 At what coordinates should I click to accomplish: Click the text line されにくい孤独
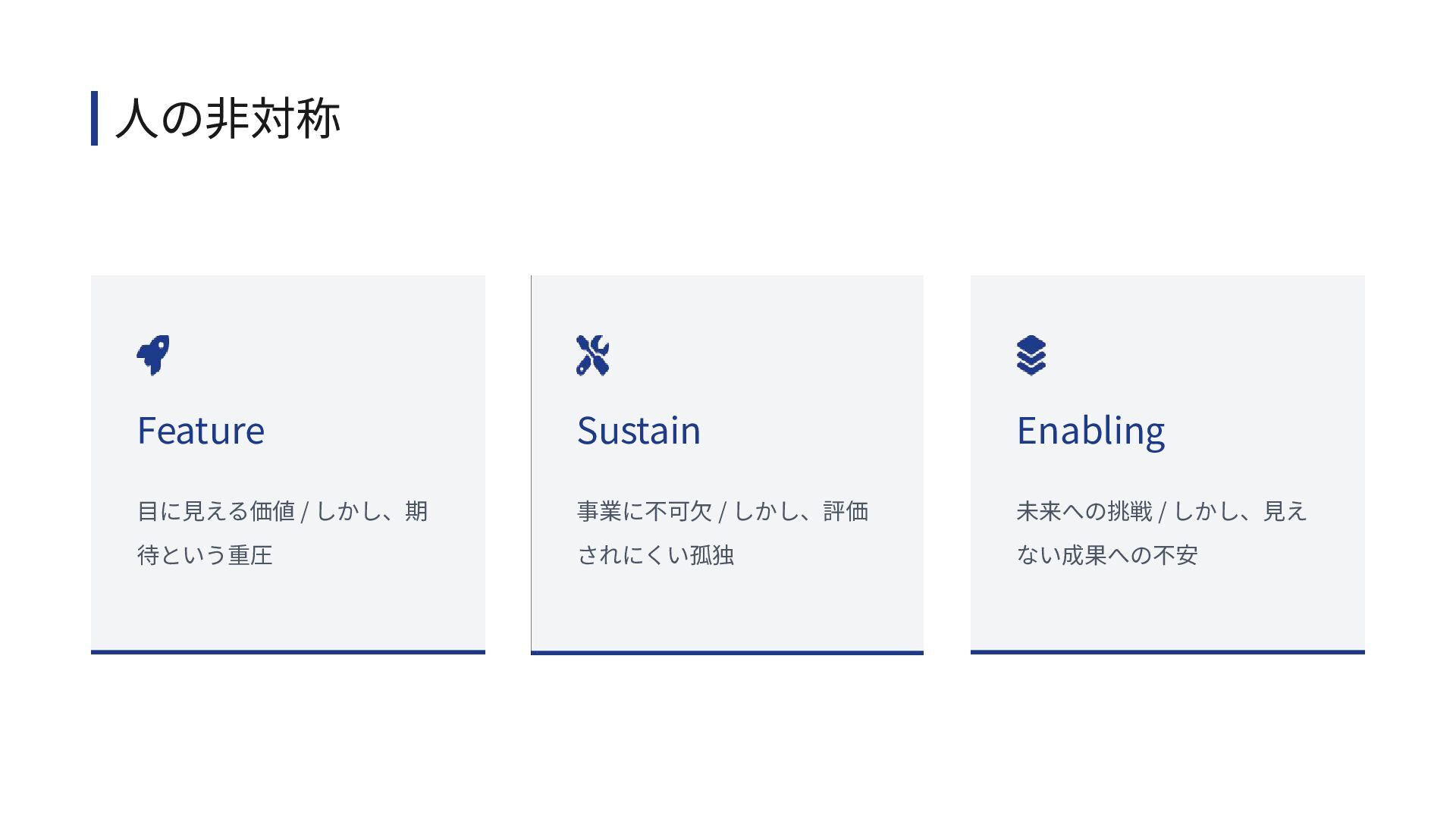pos(655,555)
